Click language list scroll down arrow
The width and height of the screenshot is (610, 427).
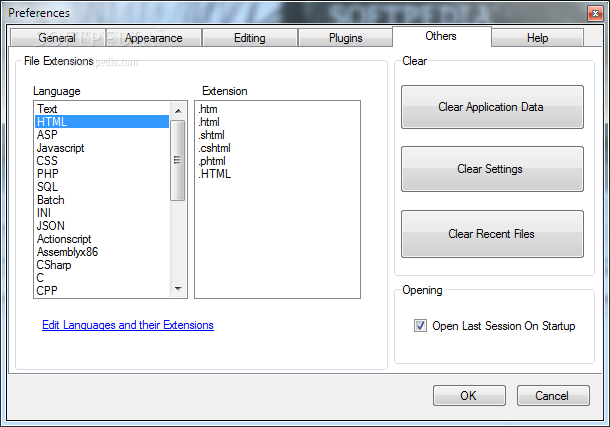click(178, 289)
